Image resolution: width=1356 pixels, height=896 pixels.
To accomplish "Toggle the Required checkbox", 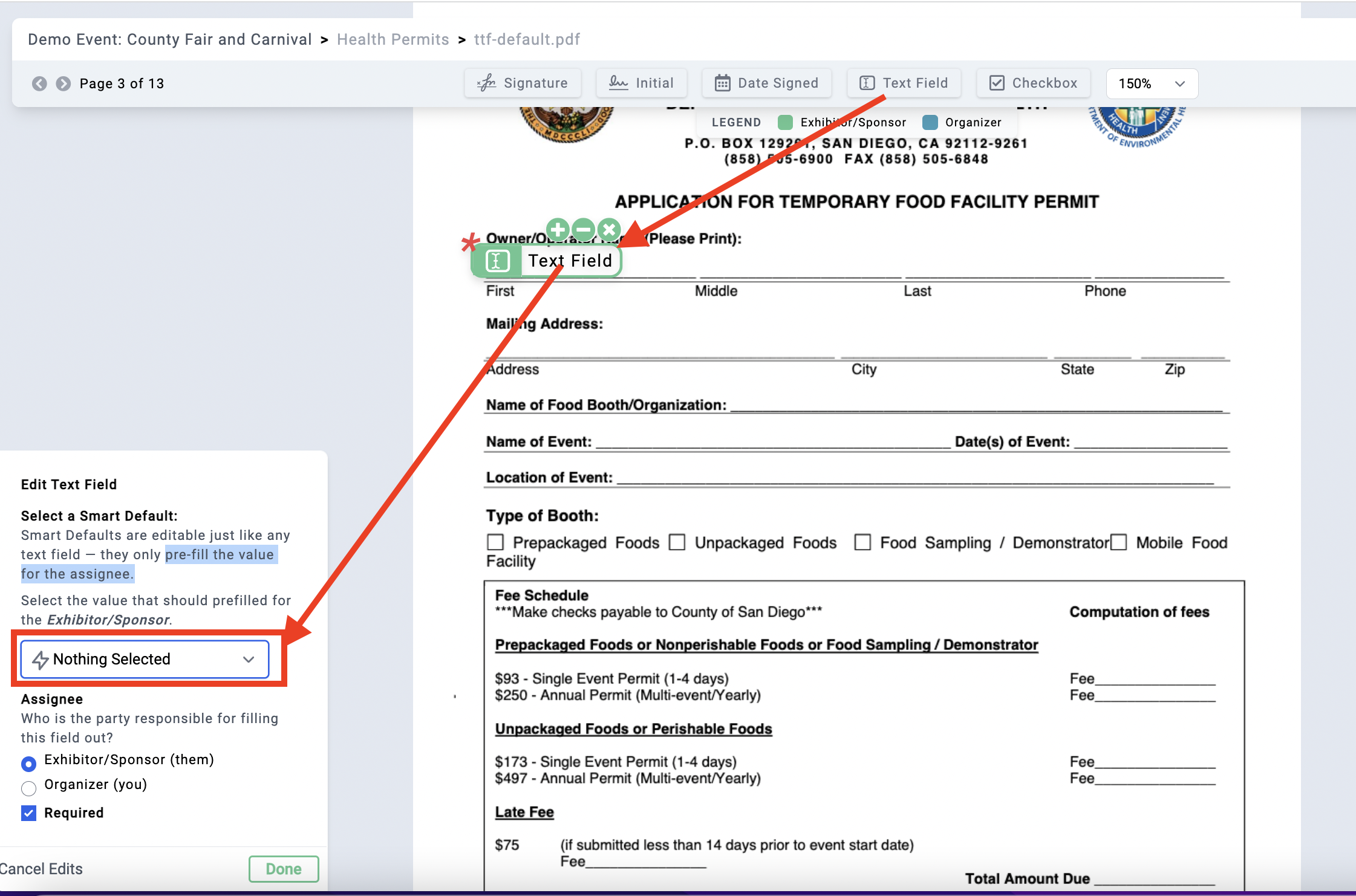I will coord(28,813).
